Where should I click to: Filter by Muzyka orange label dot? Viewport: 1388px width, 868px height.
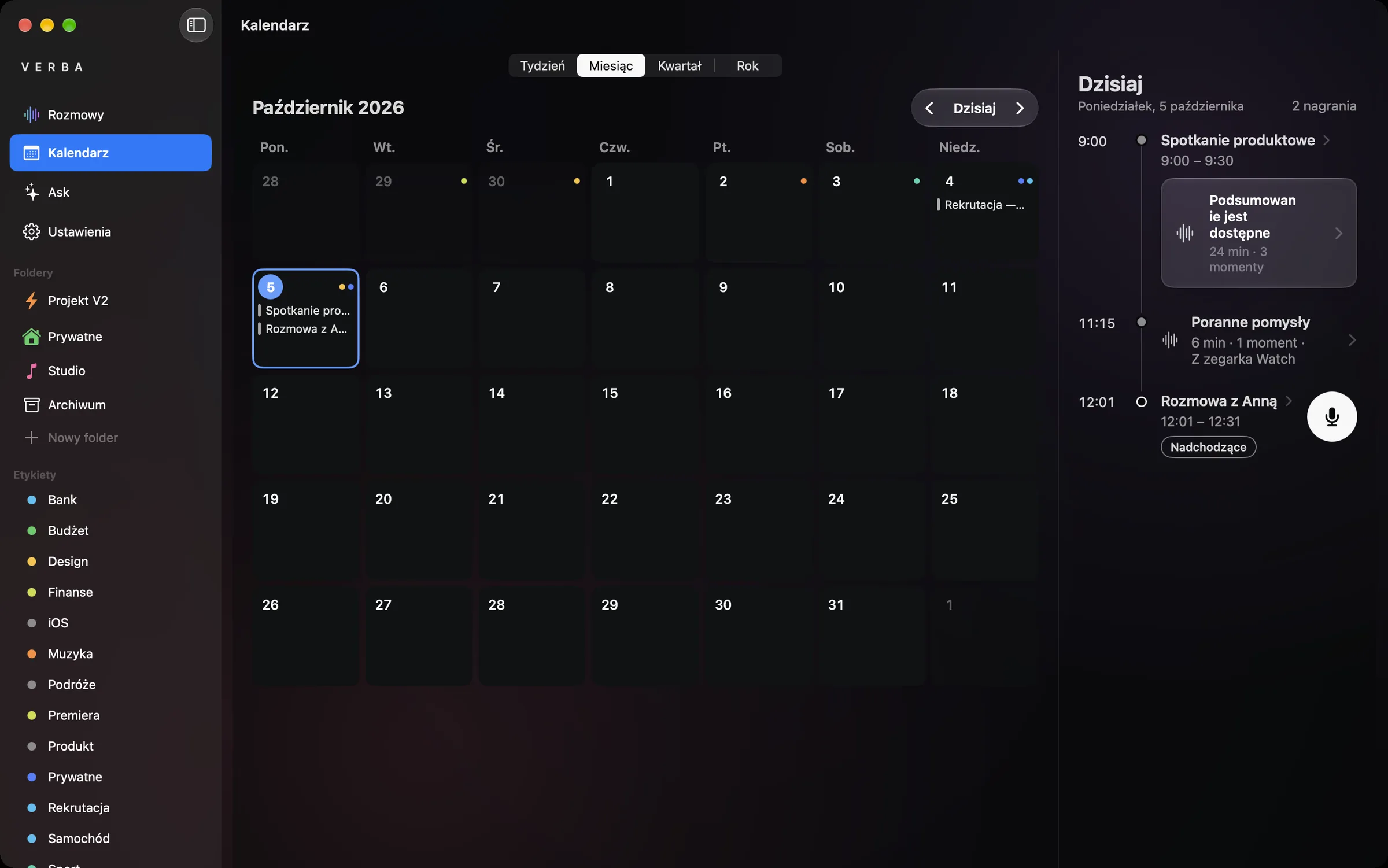(x=32, y=654)
